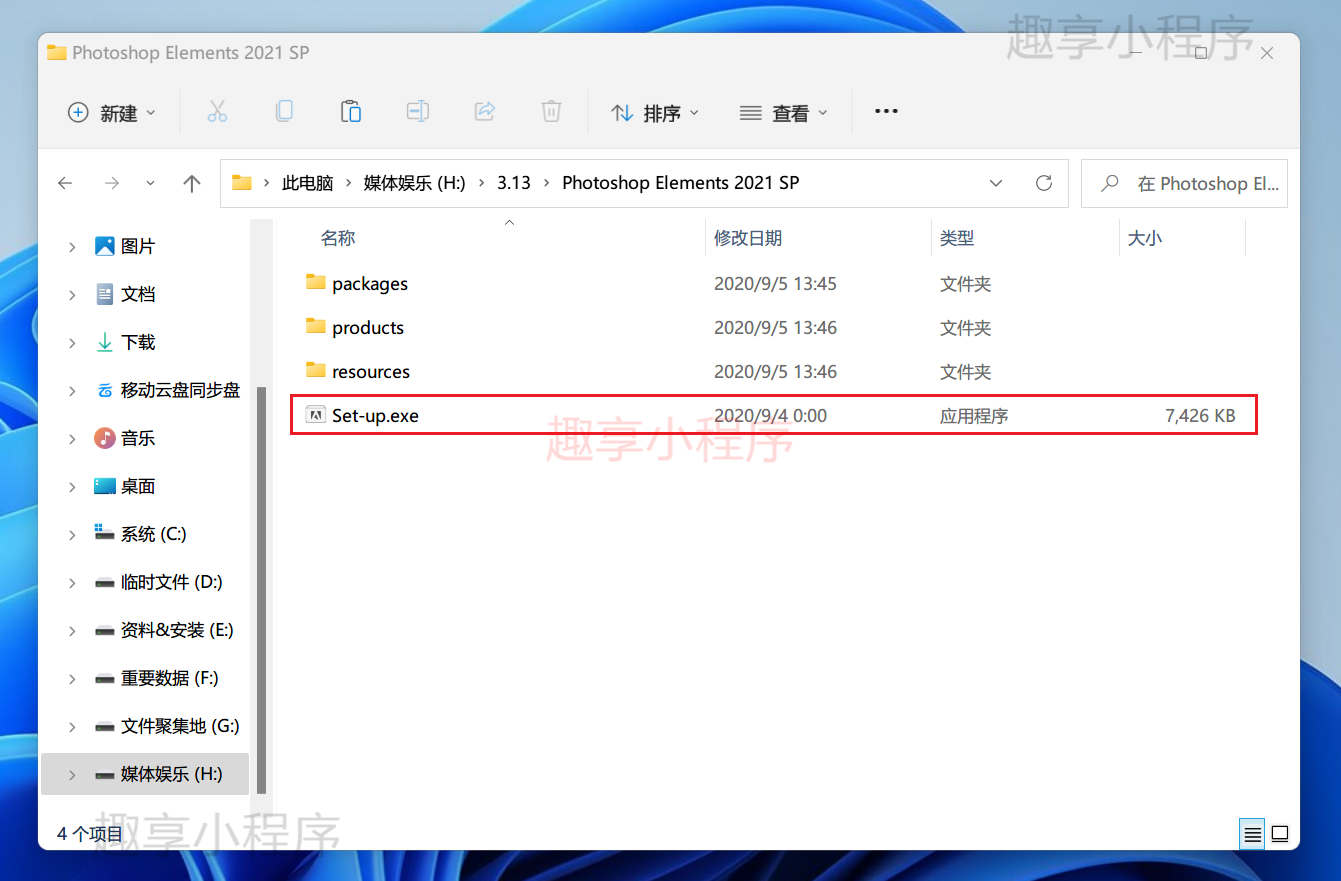The image size is (1341, 881).
Task: Select 媒体娱乐 (H:) in sidebar
Action: point(171,774)
